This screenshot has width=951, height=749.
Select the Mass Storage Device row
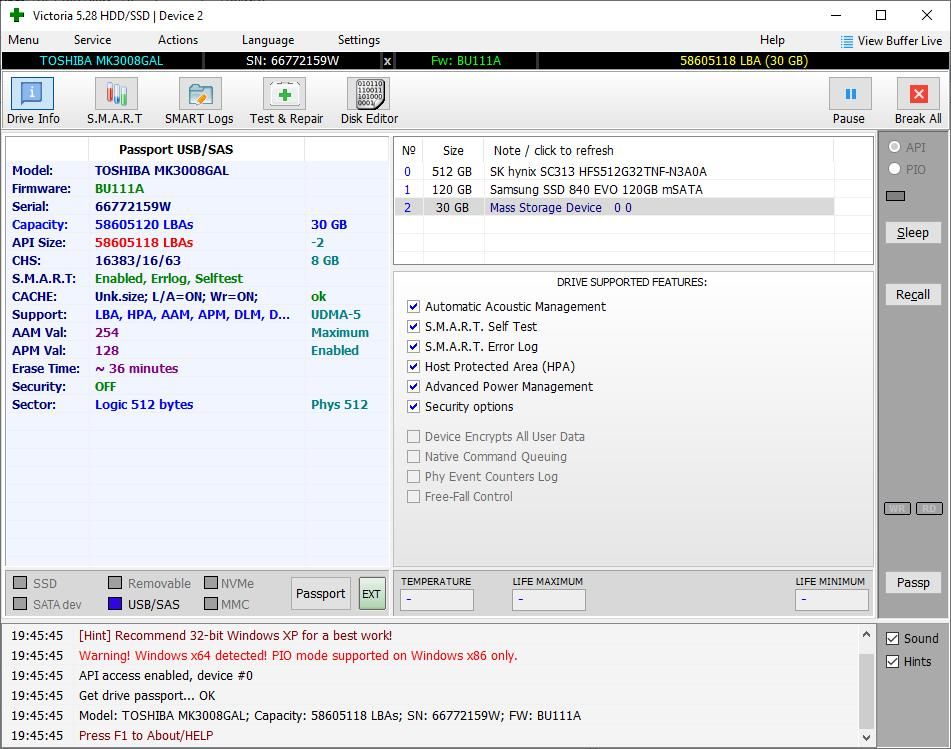pyautogui.click(x=614, y=207)
